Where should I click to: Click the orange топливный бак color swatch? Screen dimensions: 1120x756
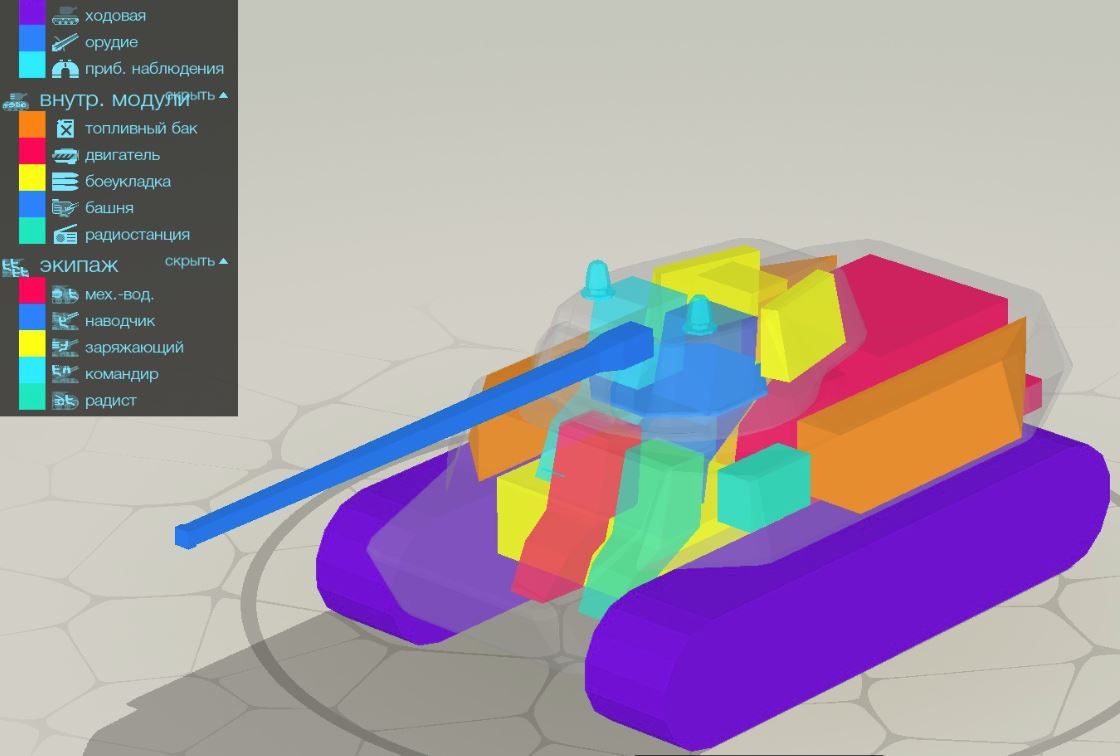32,125
